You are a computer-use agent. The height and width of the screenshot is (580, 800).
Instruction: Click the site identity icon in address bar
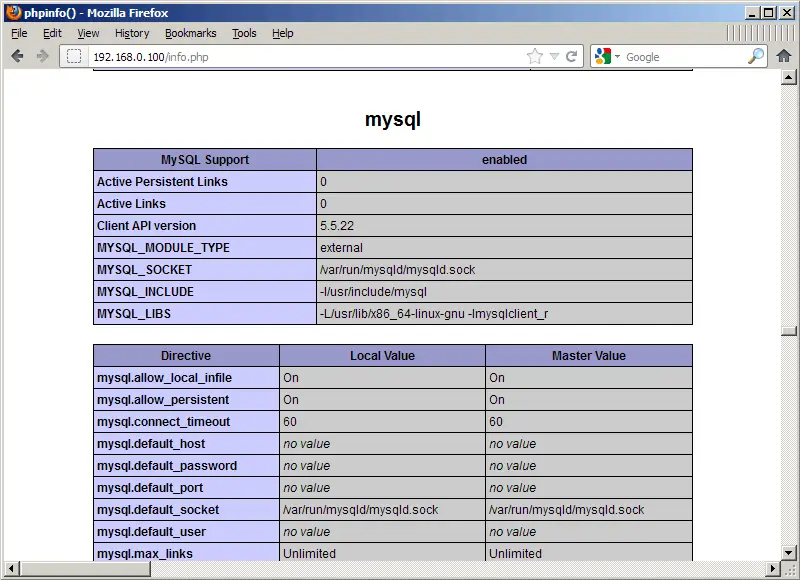tap(74, 57)
